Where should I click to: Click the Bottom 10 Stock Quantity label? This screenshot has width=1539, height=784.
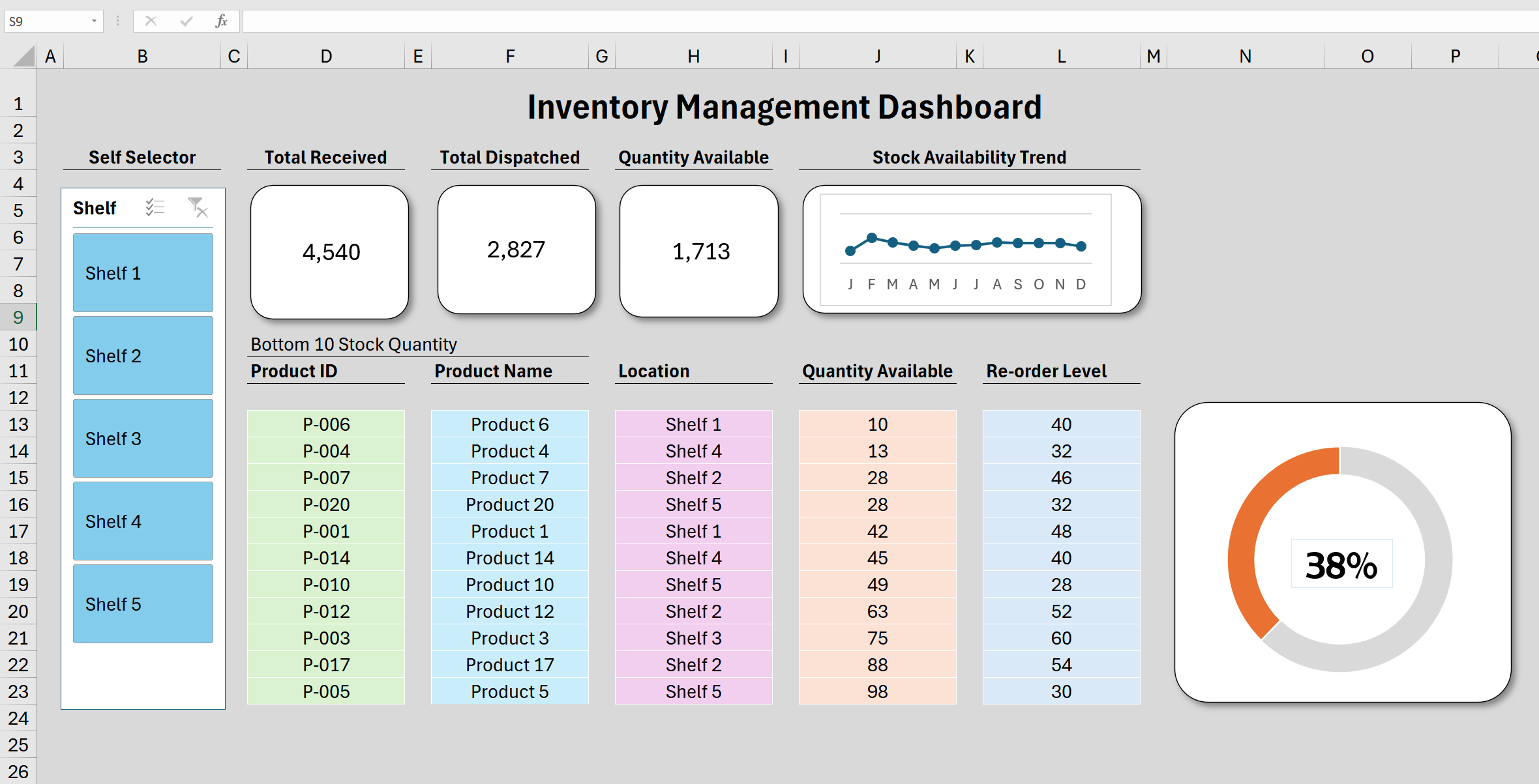click(x=354, y=344)
